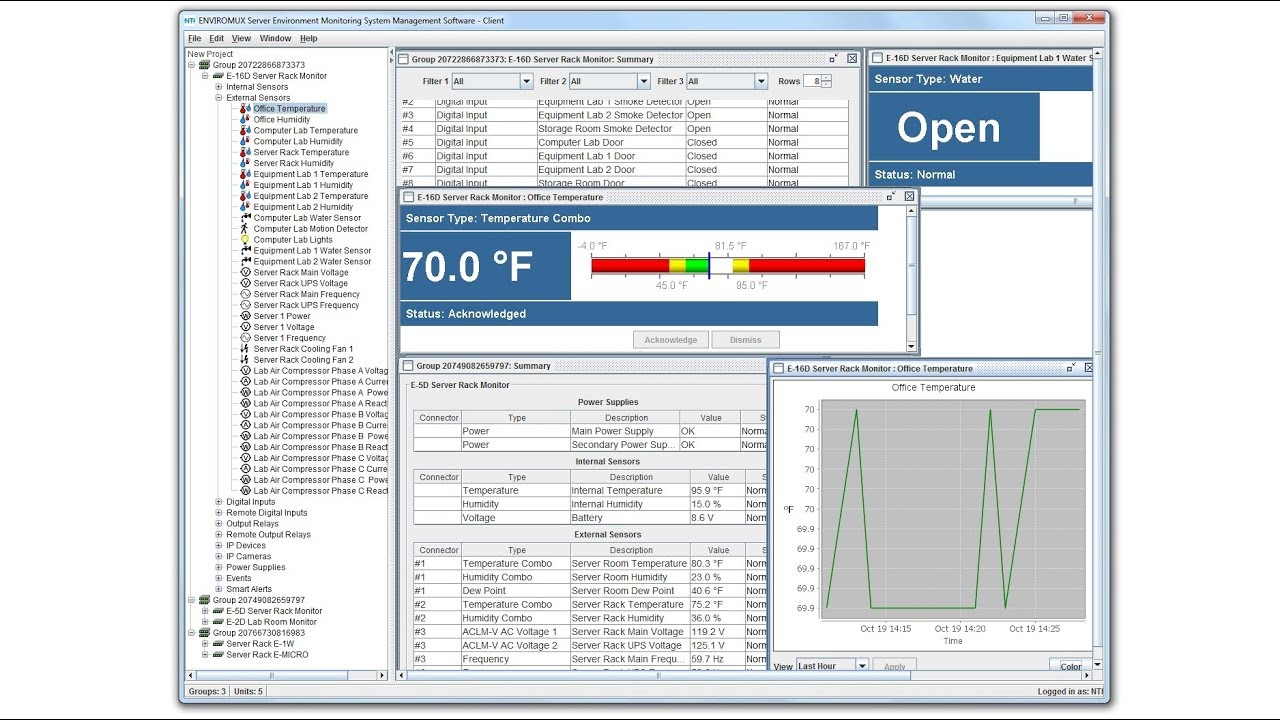Click the Group 20766730816983 tree icon

tap(204, 633)
